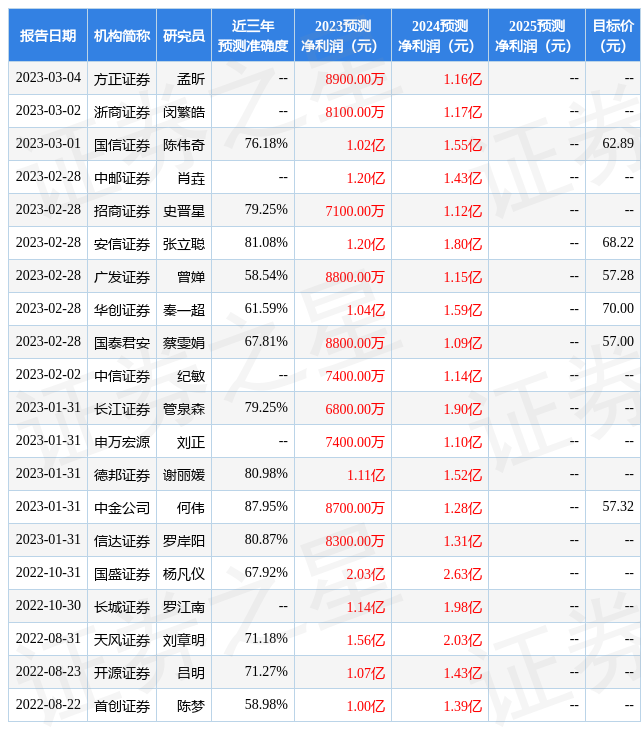
Task: Click the 67.81% accuracy value
Action: 266,342
